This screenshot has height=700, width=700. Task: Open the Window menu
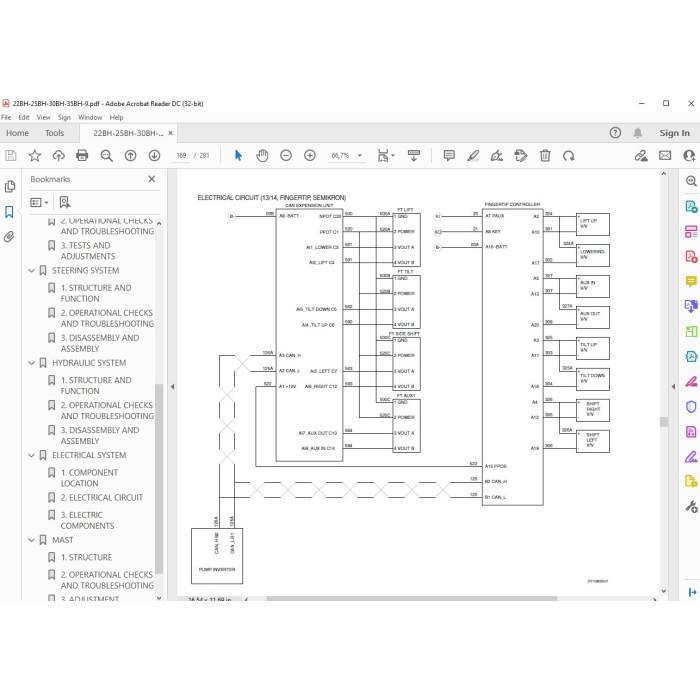click(90, 117)
